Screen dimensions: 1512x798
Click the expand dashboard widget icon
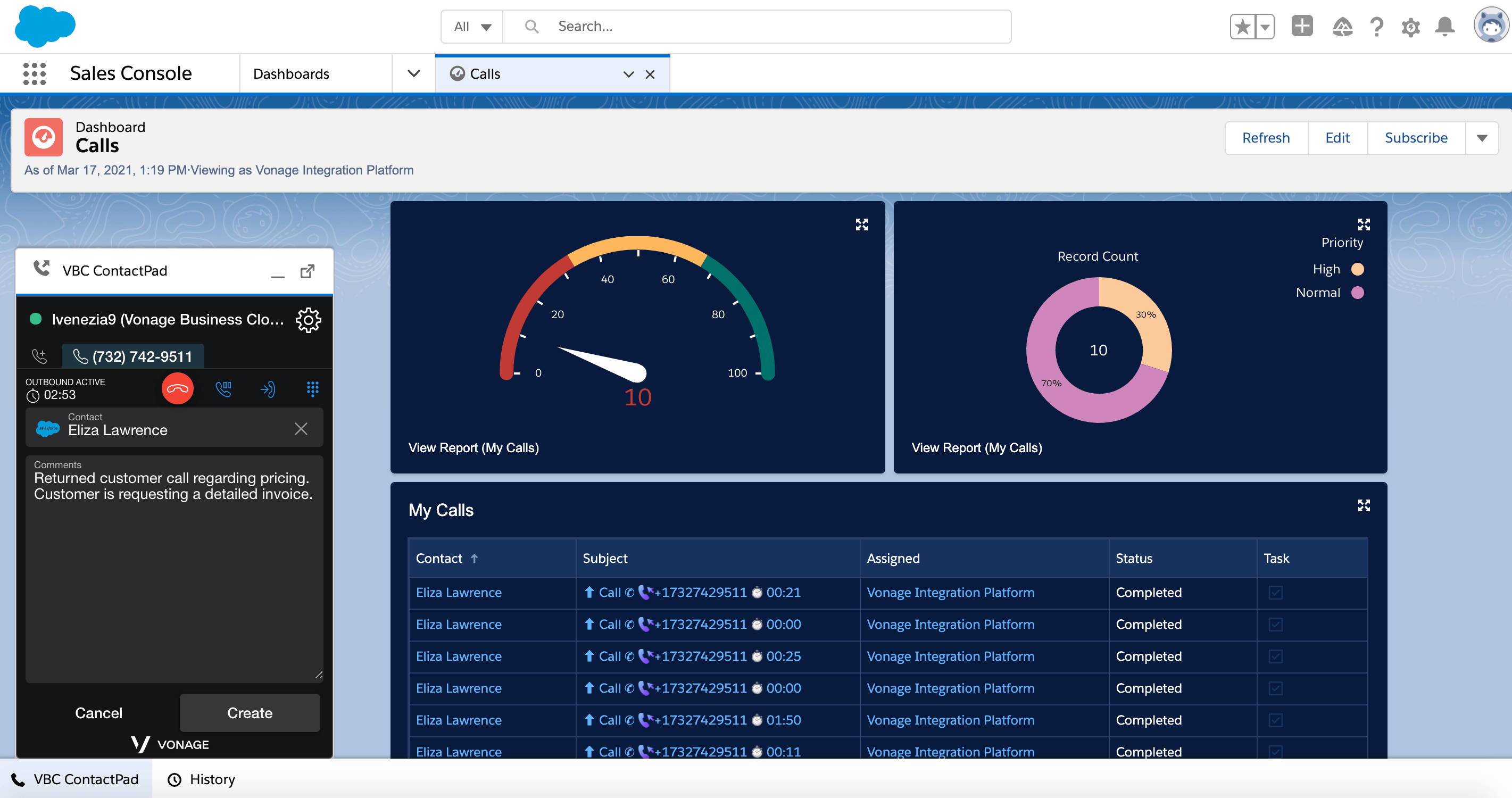pos(861,224)
